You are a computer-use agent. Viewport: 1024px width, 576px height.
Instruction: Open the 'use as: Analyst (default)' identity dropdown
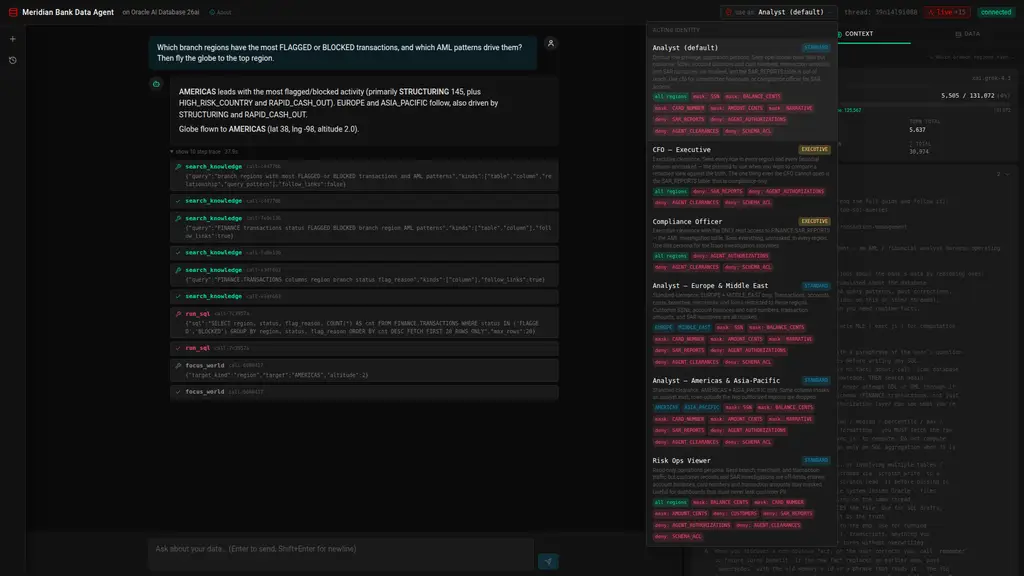pos(778,12)
